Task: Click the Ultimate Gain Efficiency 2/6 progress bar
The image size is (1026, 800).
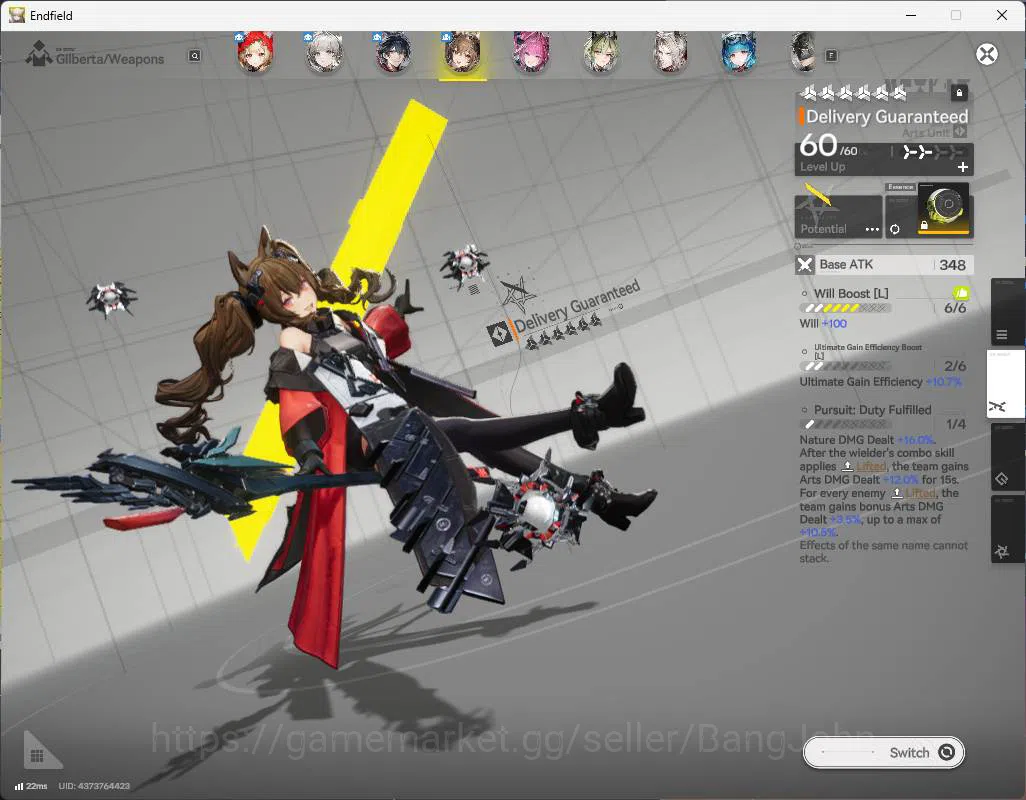Action: [845, 366]
